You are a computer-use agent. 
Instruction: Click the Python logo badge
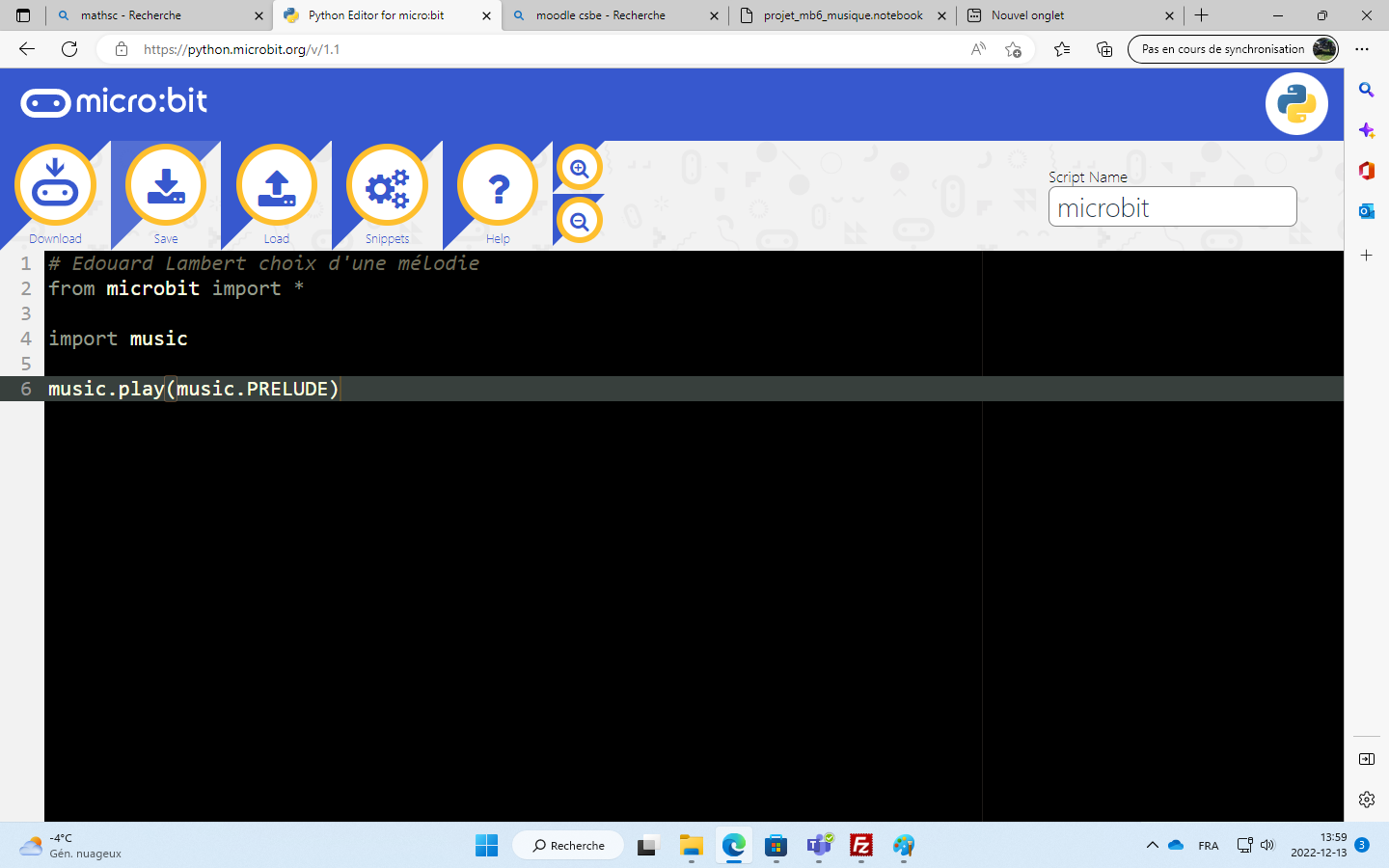[x=1296, y=104]
